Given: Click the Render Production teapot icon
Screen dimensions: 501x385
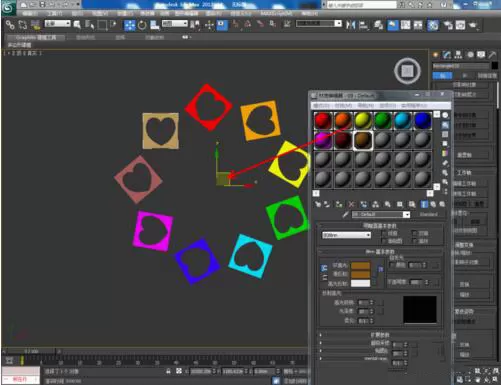Looking at the screenshot, I should 473,25.
